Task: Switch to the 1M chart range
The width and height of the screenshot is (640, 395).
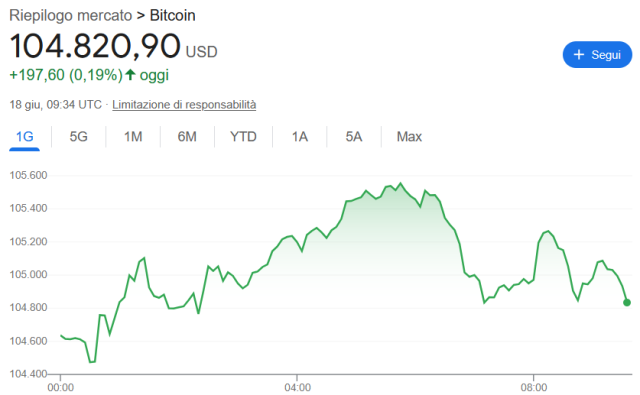Action: pyautogui.click(x=133, y=136)
